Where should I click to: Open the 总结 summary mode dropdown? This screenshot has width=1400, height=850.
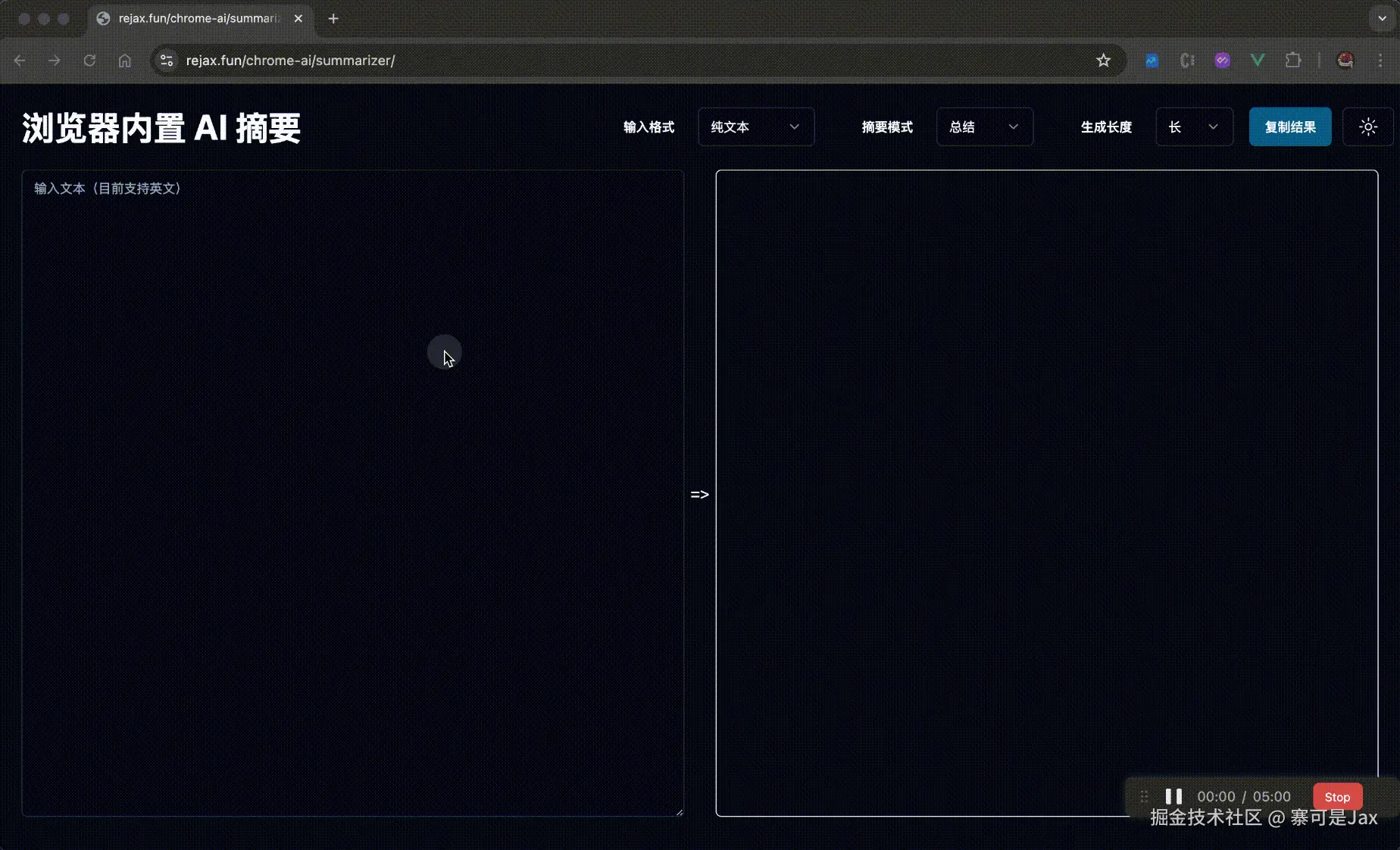tap(984, 127)
